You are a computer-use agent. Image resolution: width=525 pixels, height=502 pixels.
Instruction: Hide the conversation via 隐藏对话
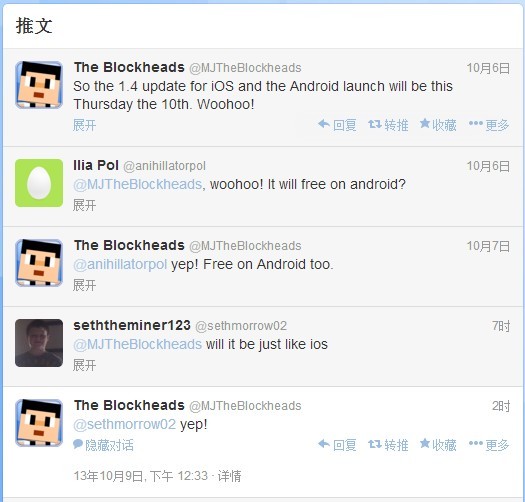103,445
